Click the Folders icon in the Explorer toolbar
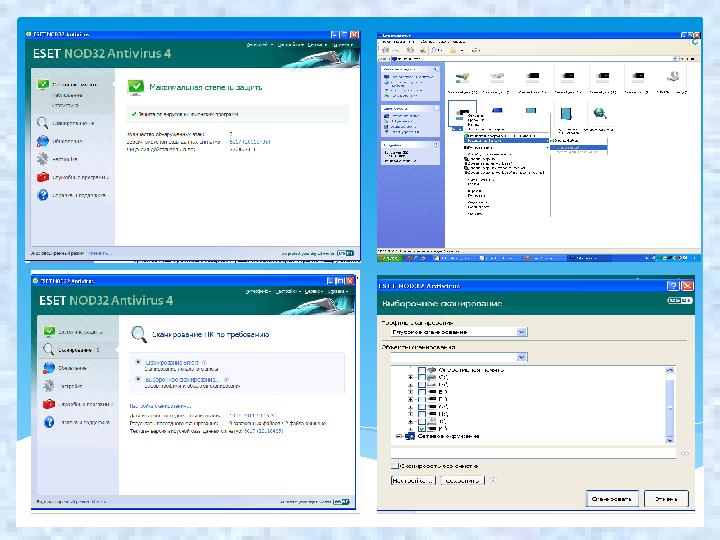The image size is (720, 540). pyautogui.click(x=453, y=50)
